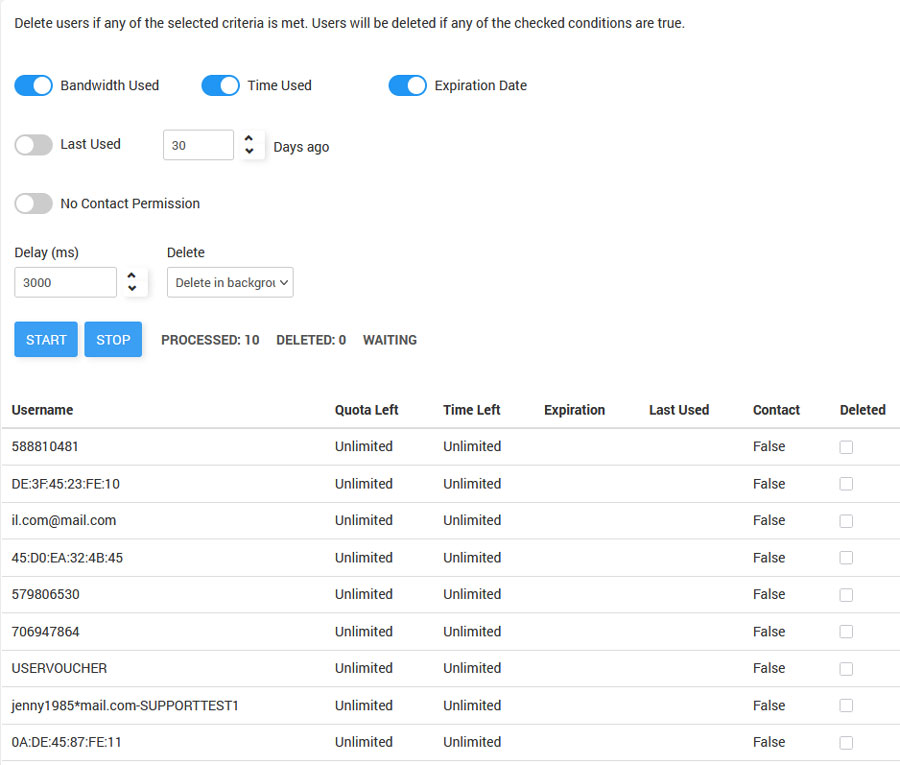The image size is (900, 765).
Task: Turn off the Time Used switch
Action: point(220,86)
